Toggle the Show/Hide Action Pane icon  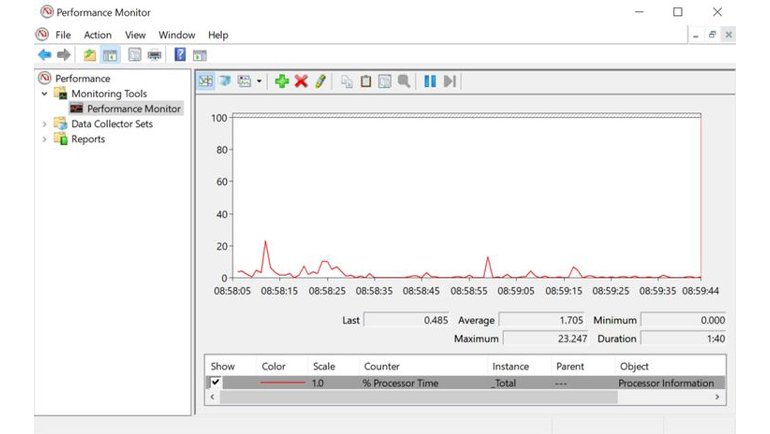(199, 55)
